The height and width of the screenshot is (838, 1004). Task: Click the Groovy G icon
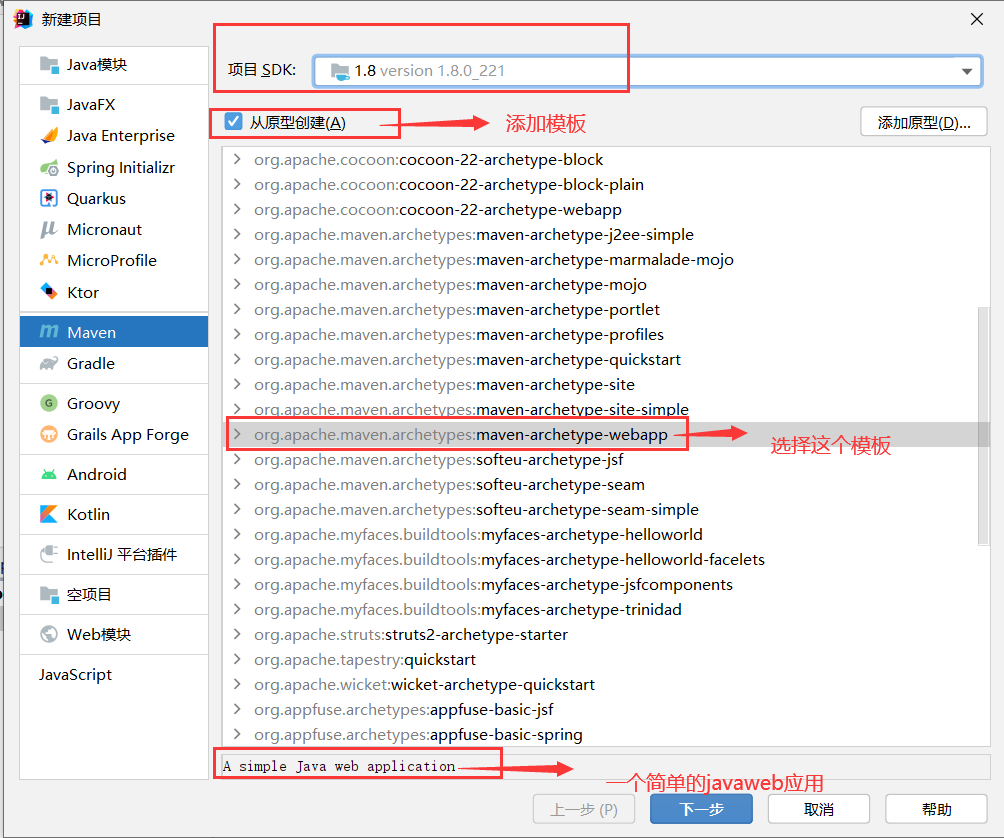point(49,403)
